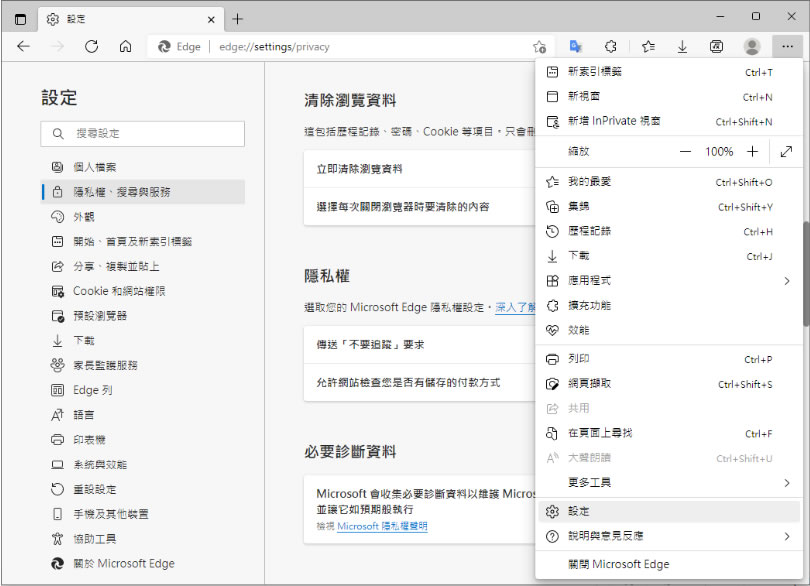This screenshot has width=810, height=586.
Task: Open 下載 from the dropdown menu
Action: [x=668, y=256]
